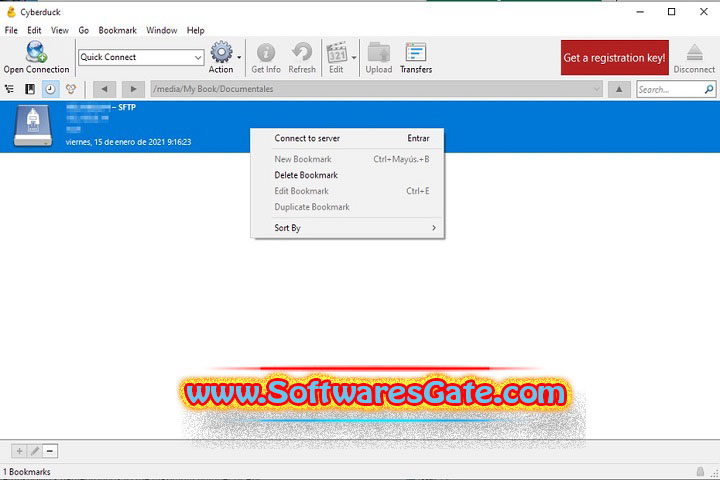Choose New Bookmark in context menu

[x=348, y=159]
